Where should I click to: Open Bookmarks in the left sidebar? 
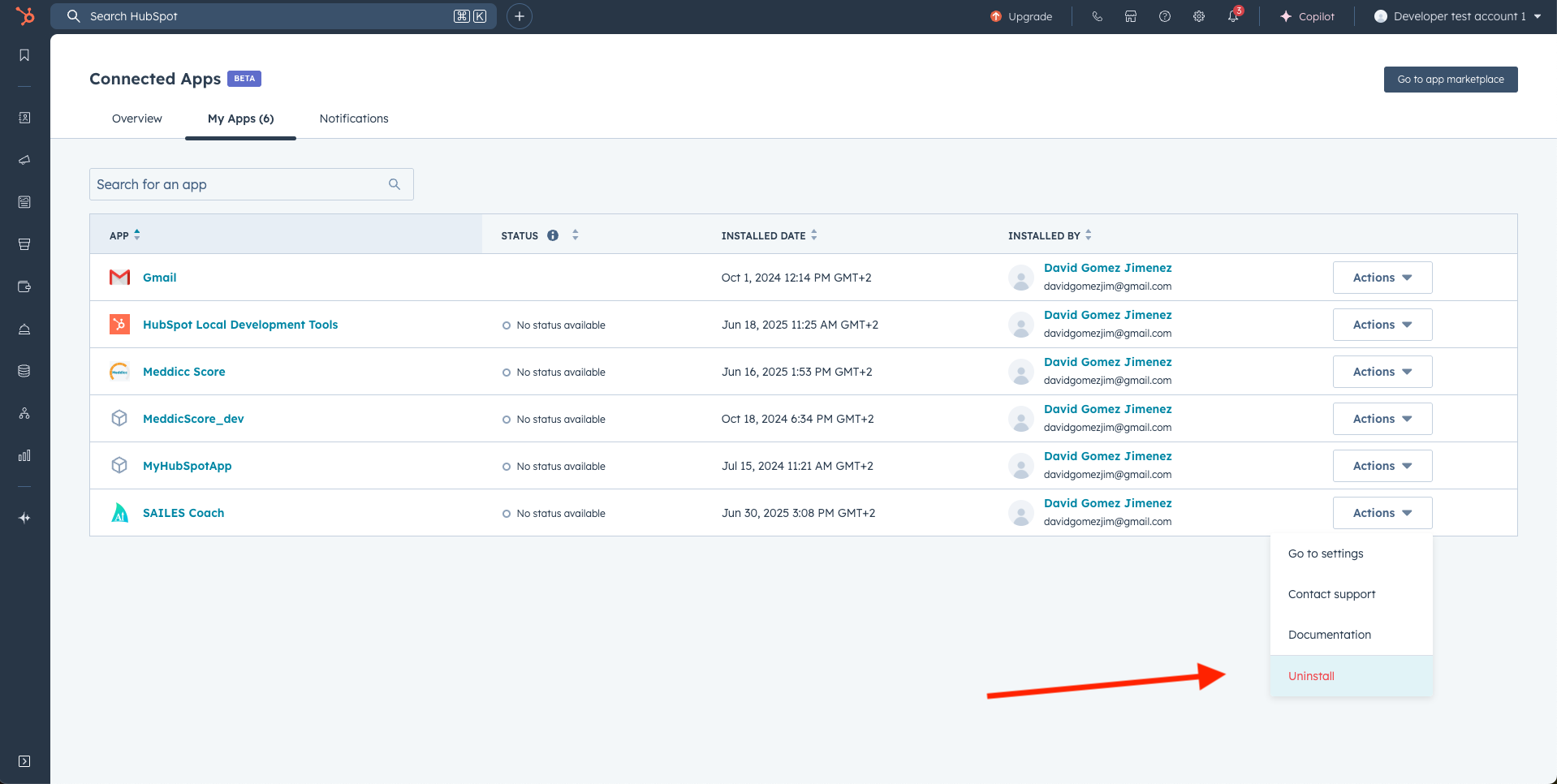(24, 55)
